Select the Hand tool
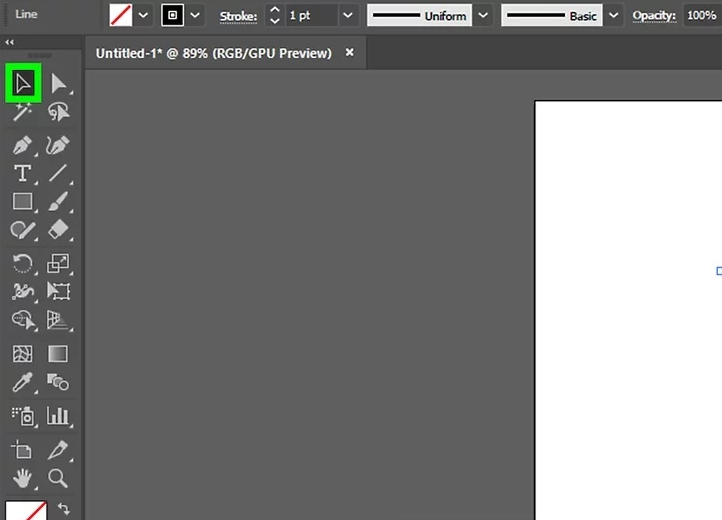 tap(23, 479)
